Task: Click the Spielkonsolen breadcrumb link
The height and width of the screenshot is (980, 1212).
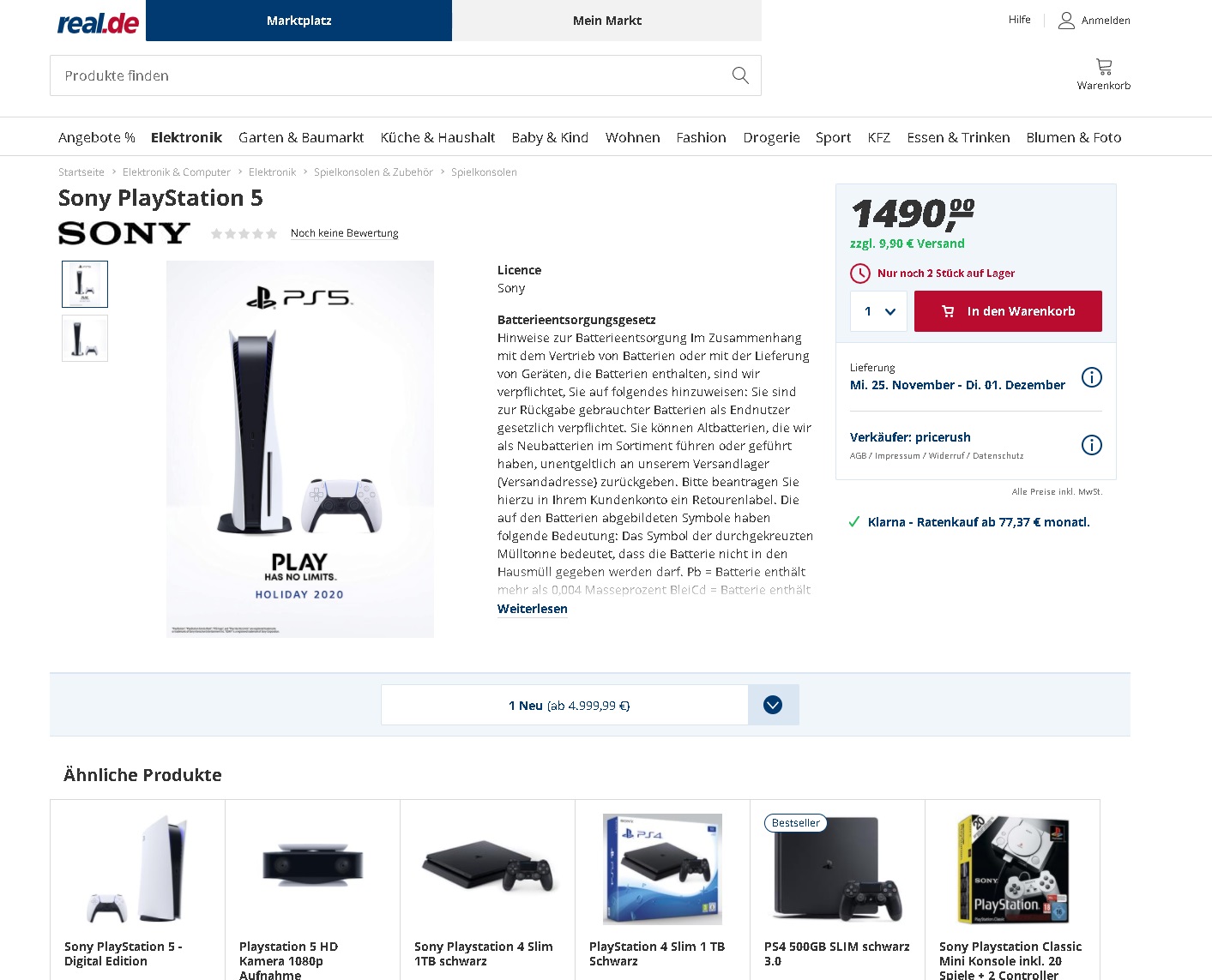Action: 484,172
